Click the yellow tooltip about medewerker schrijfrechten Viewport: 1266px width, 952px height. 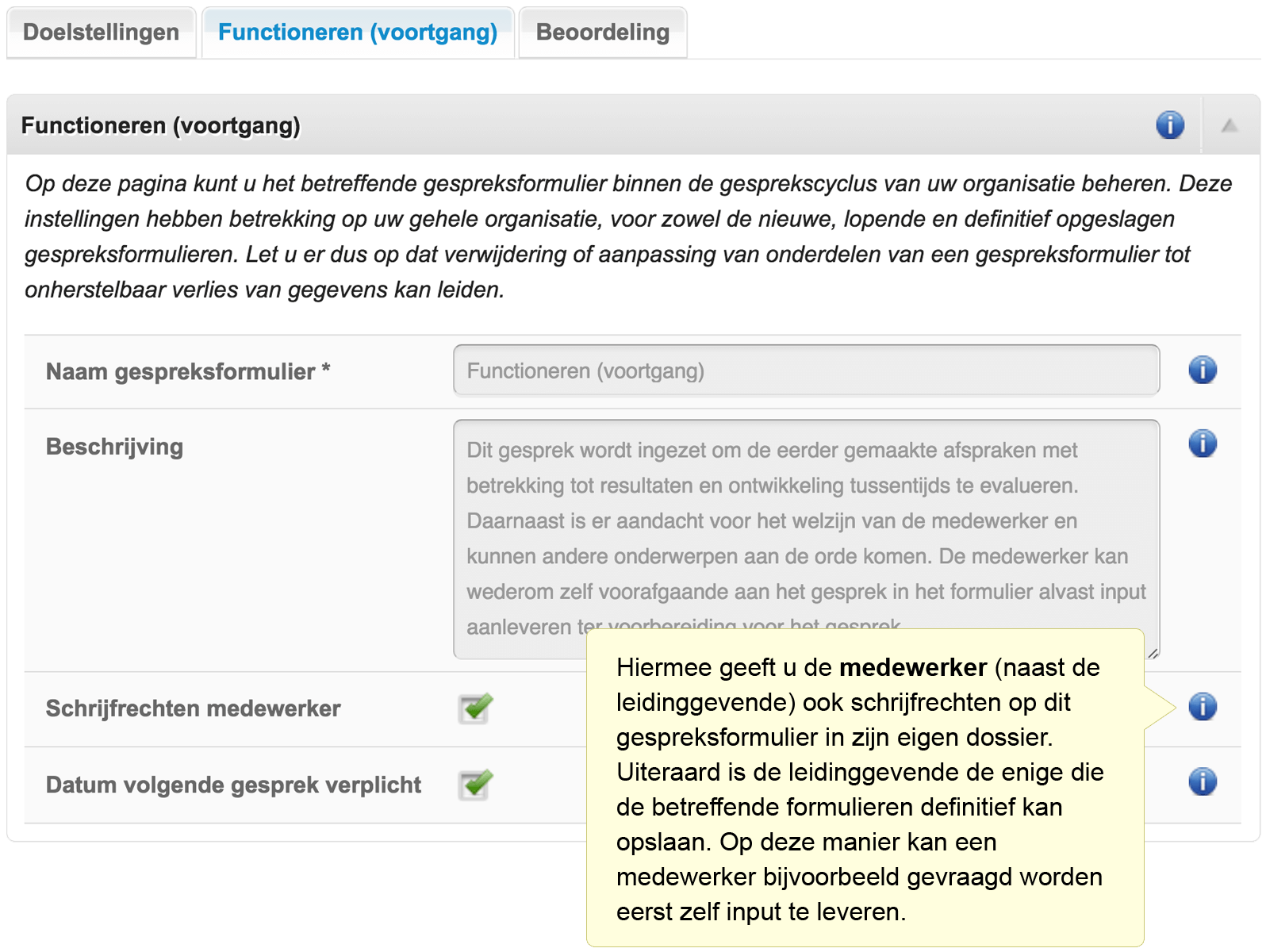[865, 789]
